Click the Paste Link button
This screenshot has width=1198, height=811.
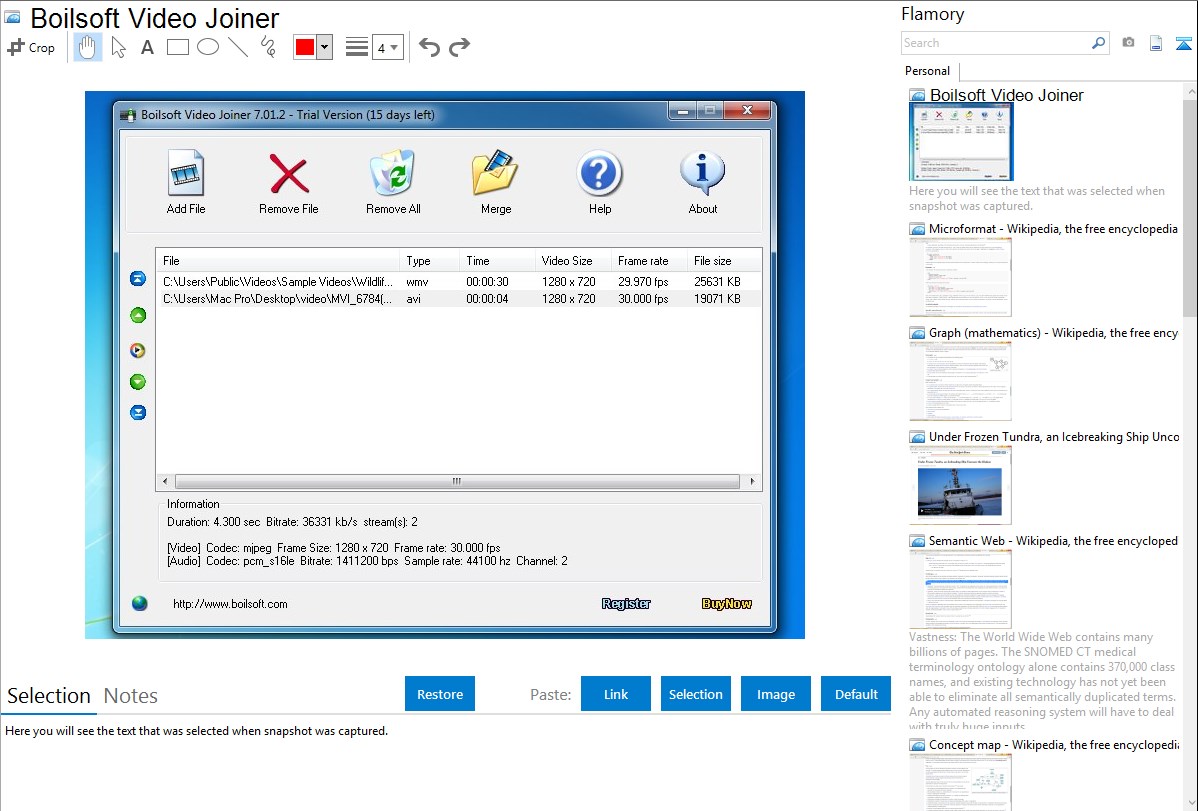pyautogui.click(x=616, y=694)
